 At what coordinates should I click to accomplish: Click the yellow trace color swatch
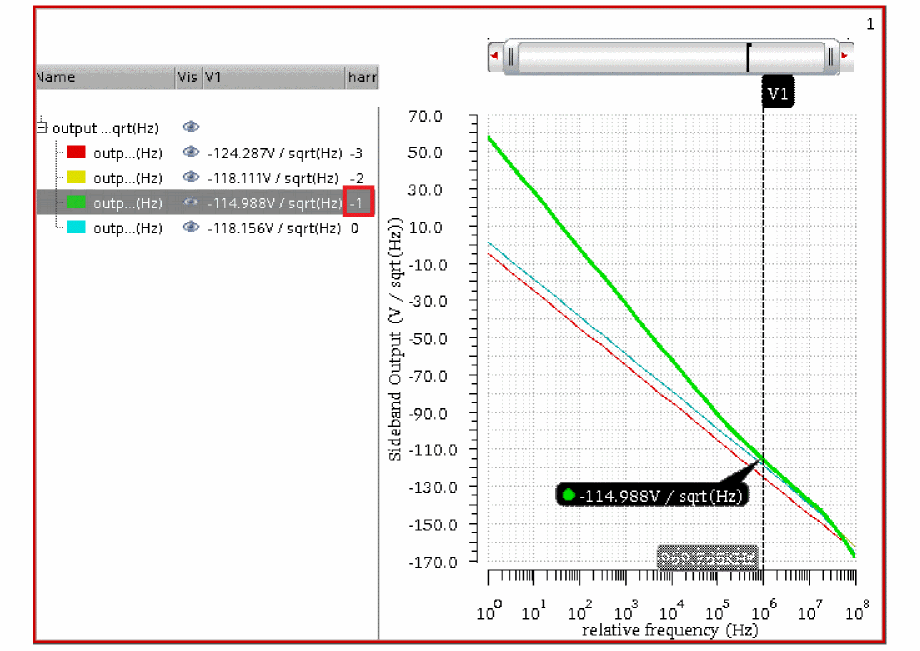(x=76, y=177)
